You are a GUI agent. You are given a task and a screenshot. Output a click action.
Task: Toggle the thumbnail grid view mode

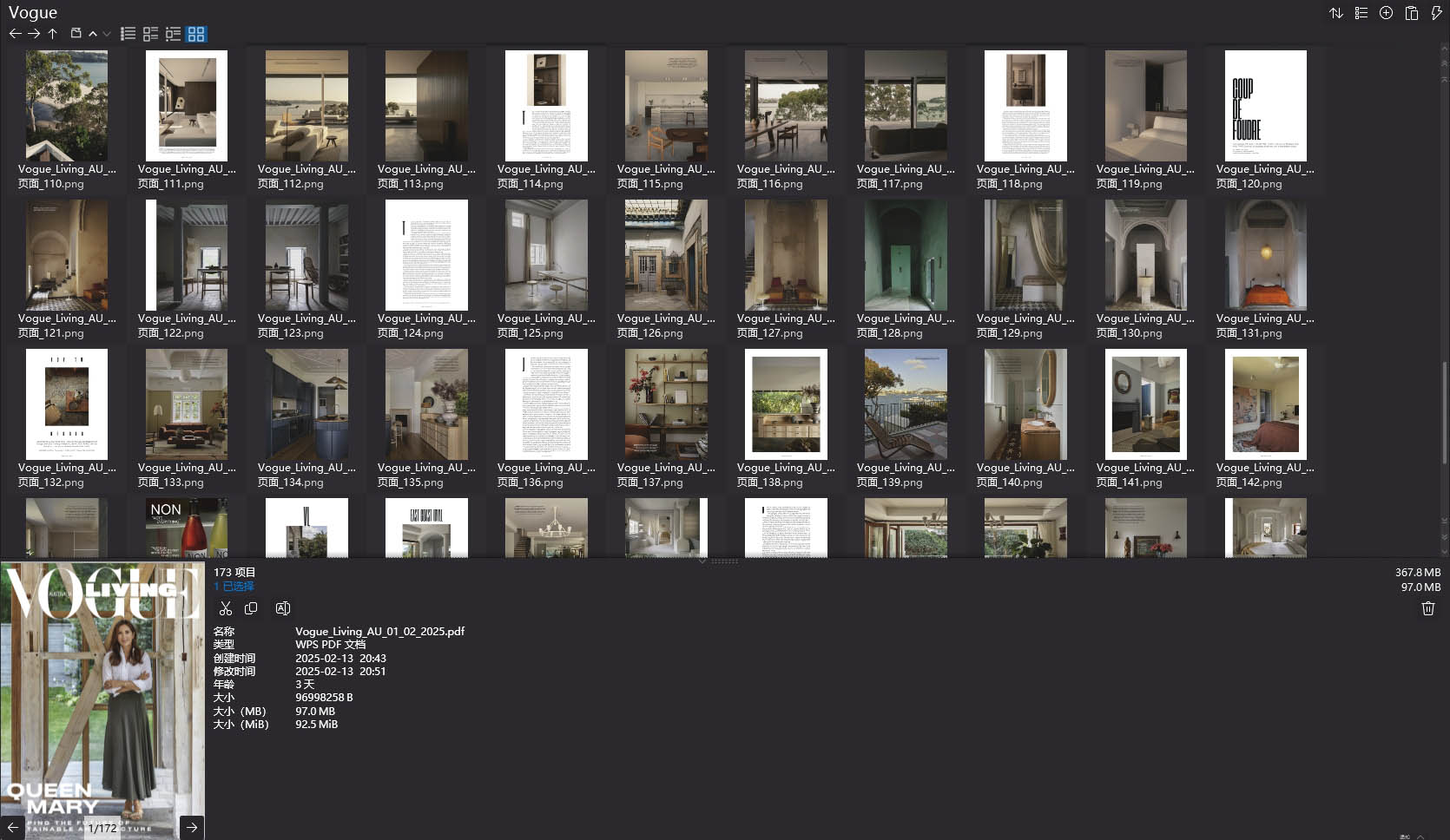point(196,34)
